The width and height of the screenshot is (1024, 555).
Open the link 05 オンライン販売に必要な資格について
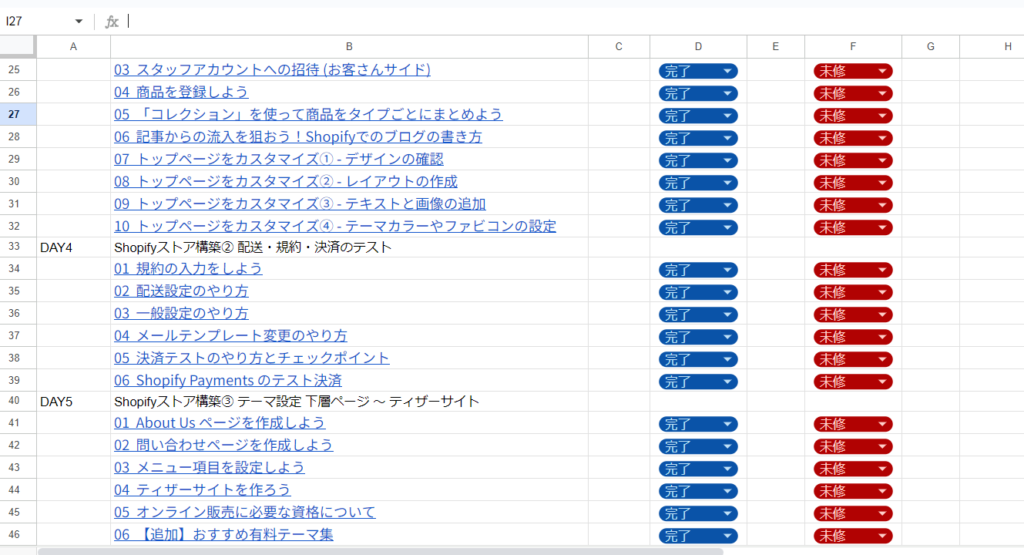pyautogui.click(x=244, y=512)
